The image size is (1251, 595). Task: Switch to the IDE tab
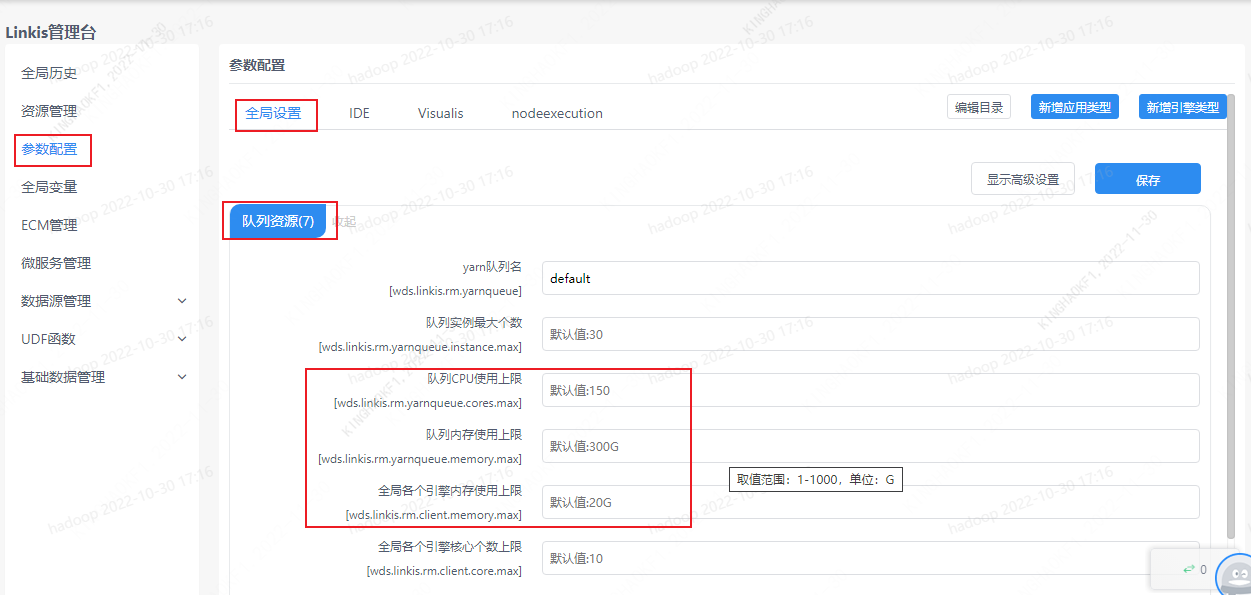click(359, 113)
